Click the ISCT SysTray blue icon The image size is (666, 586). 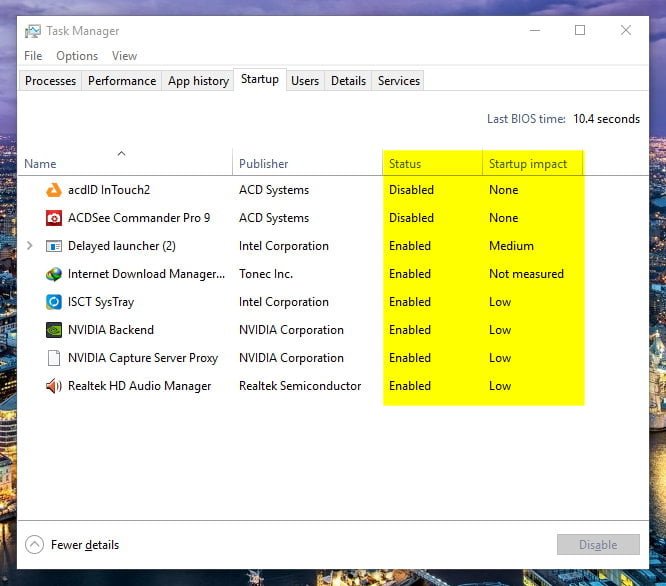coord(54,302)
